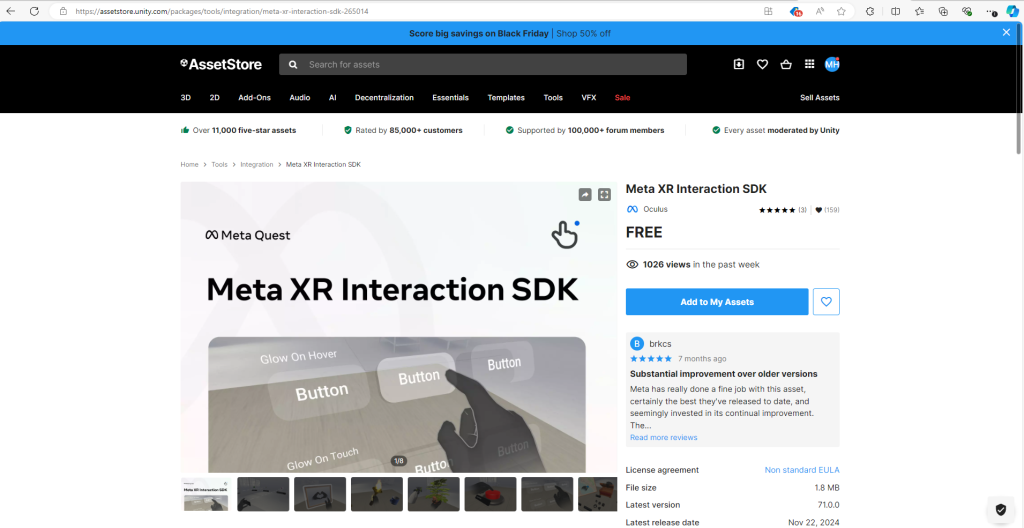
Task: Open the VFX category tab
Action: point(588,98)
